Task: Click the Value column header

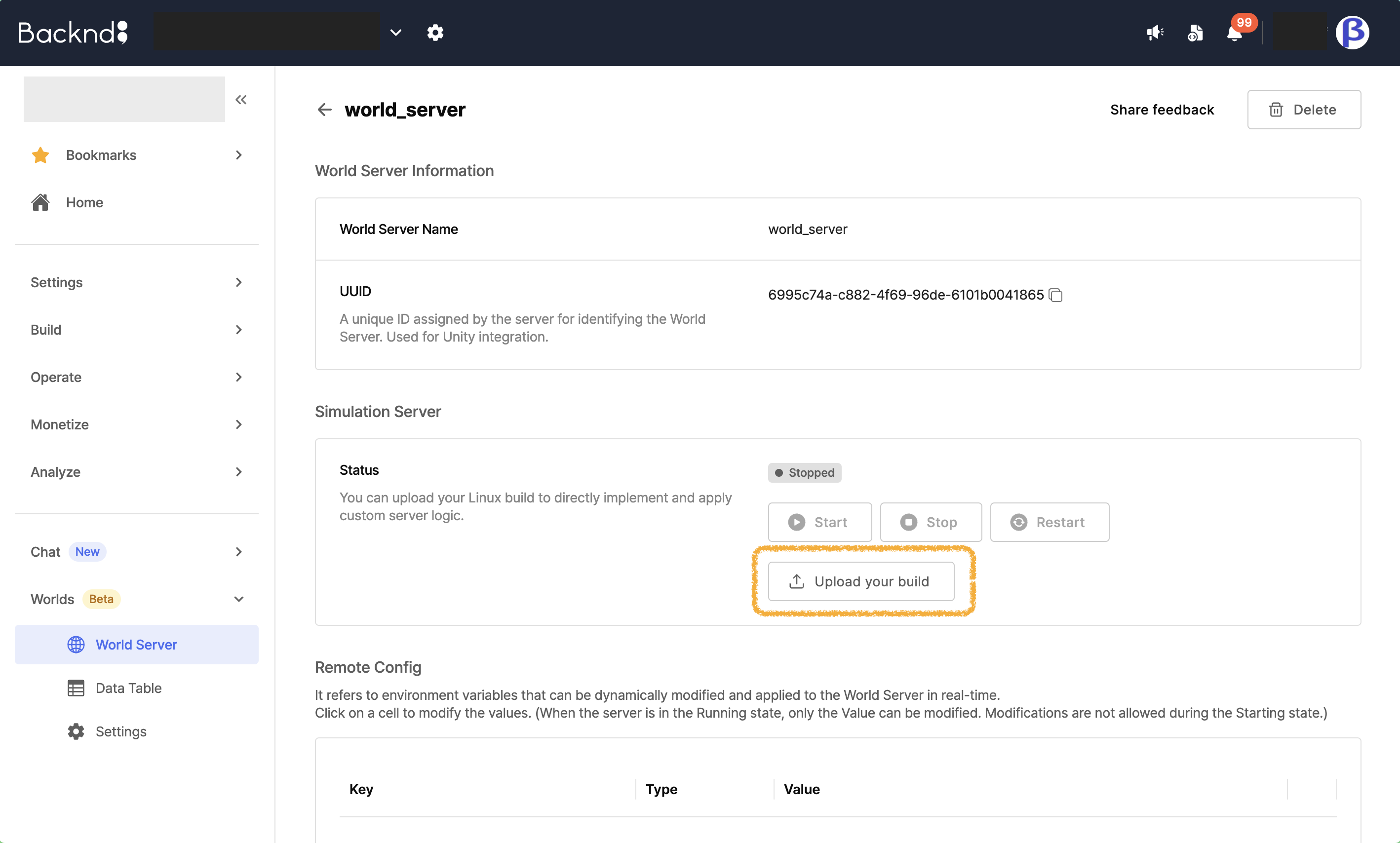Action: coord(802,789)
